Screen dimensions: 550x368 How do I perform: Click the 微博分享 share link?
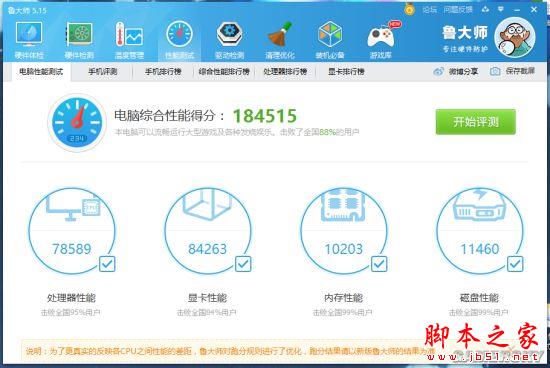point(456,71)
